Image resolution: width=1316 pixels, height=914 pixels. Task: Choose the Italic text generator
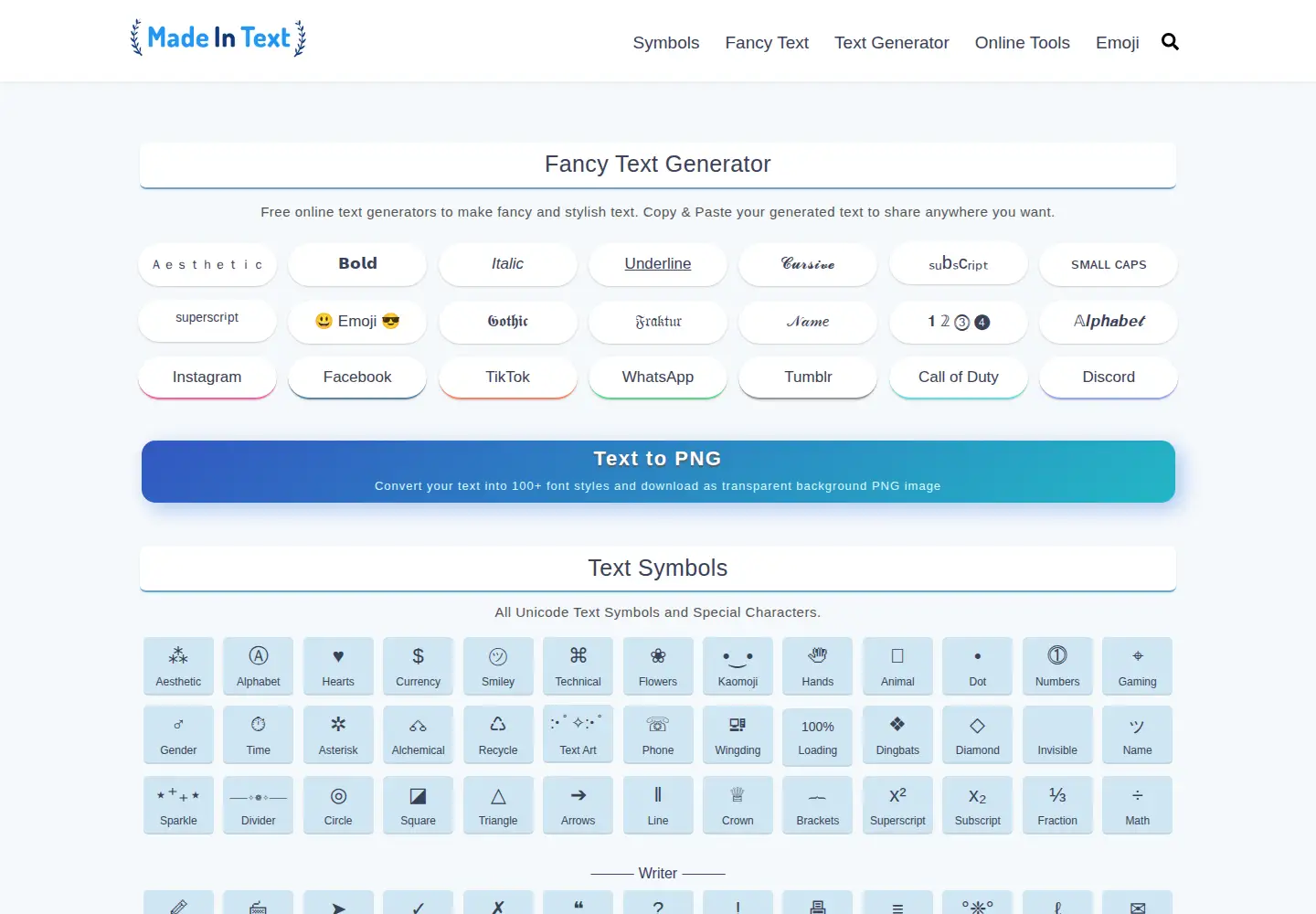(x=507, y=264)
